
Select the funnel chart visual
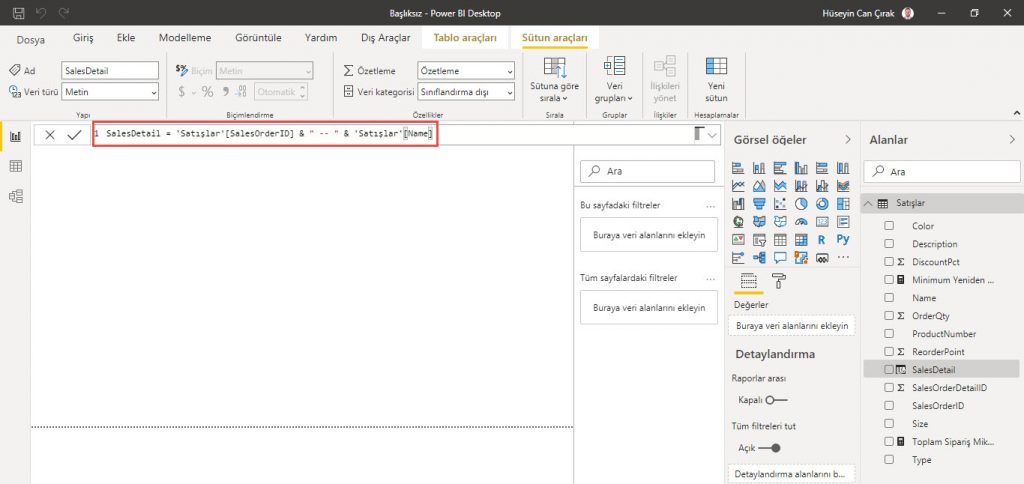[x=759, y=204]
